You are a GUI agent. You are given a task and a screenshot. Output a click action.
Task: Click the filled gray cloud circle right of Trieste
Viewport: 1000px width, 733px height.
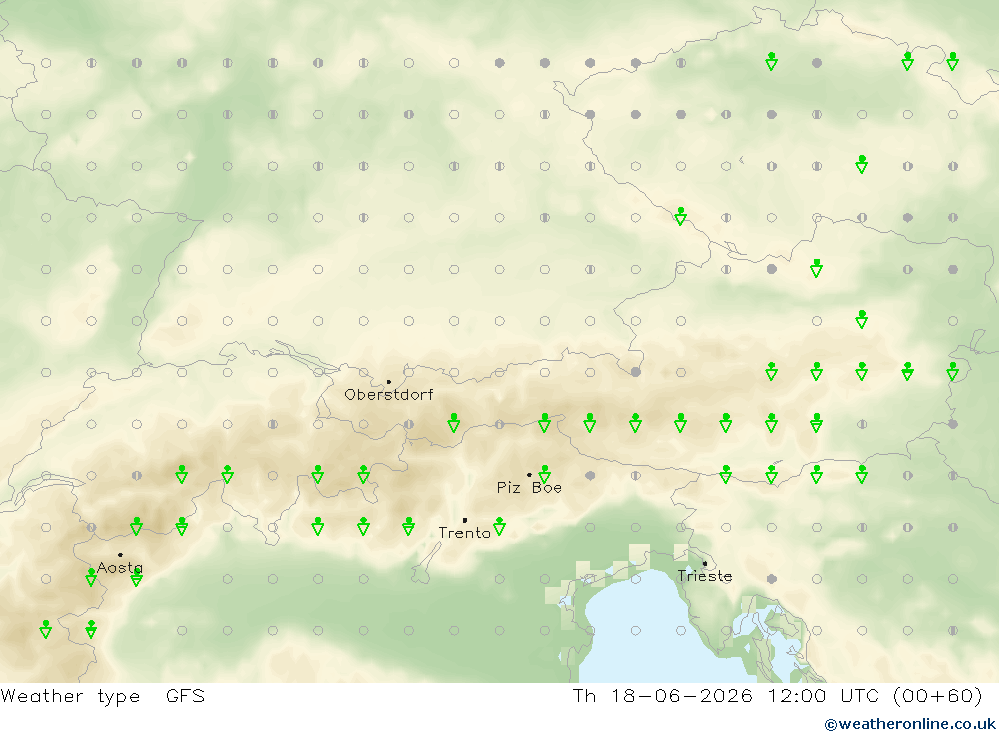point(772,579)
